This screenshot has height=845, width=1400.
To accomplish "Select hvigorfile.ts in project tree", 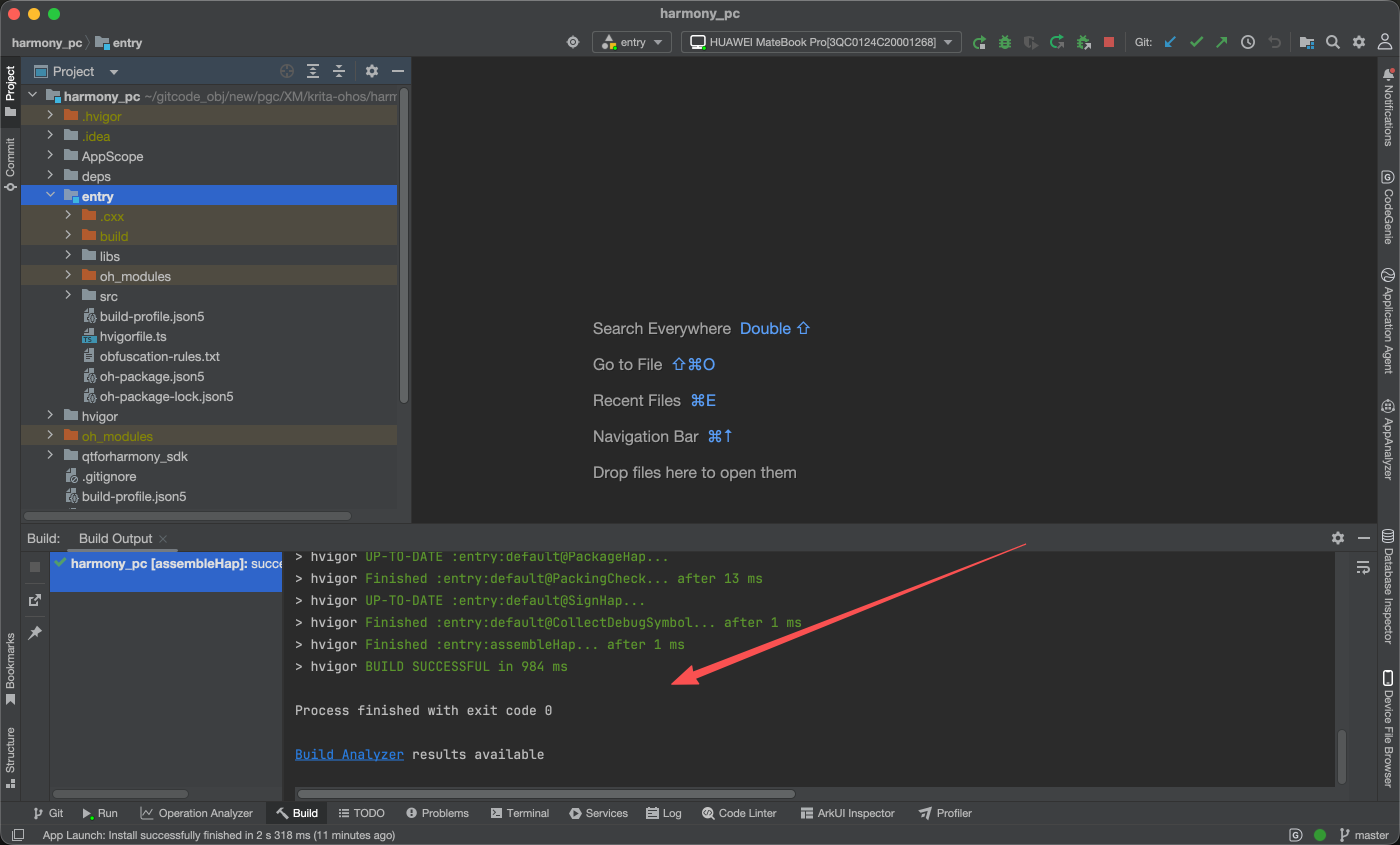I will 133,336.
